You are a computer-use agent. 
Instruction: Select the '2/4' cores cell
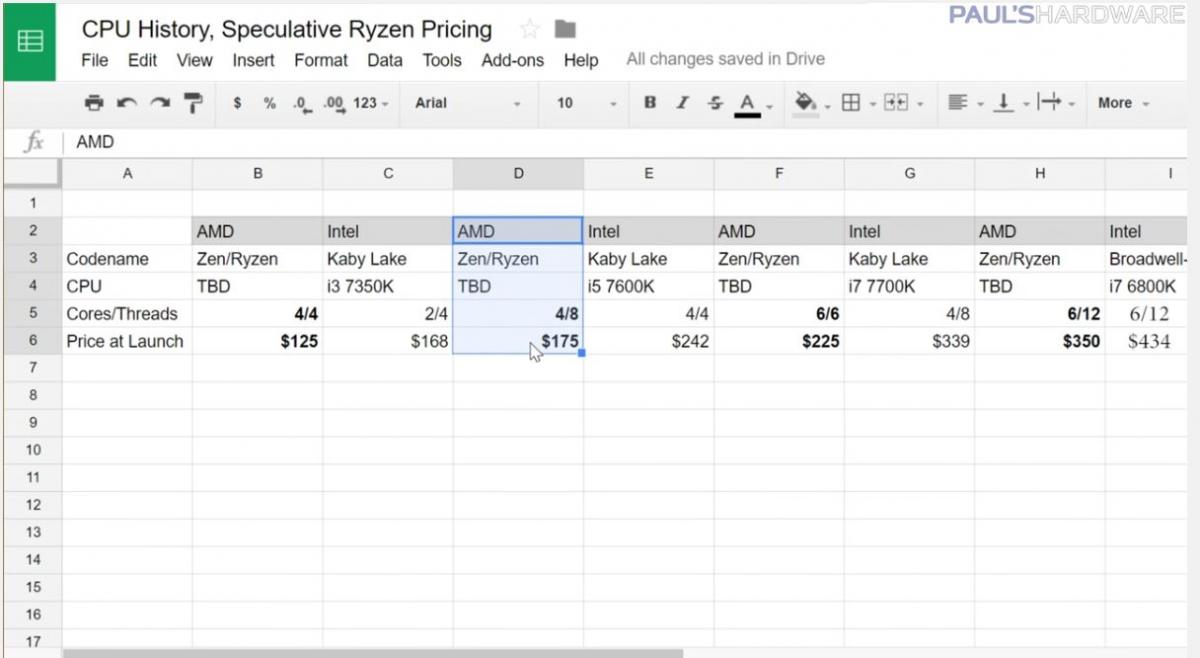tap(388, 314)
